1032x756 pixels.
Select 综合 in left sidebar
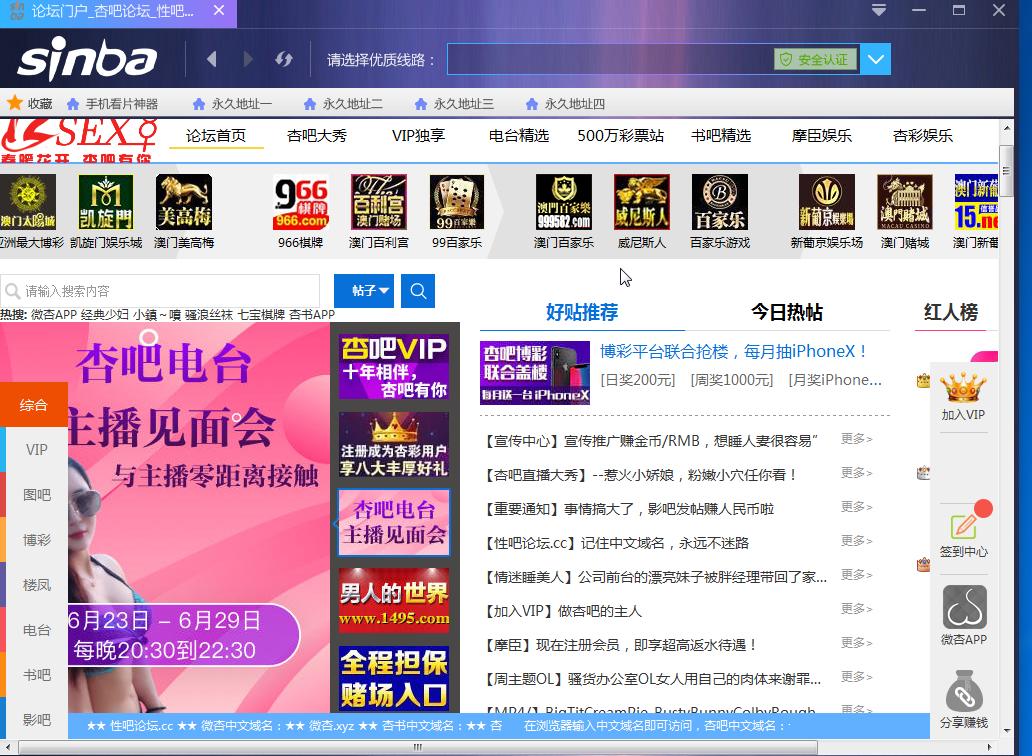pyautogui.click(x=34, y=405)
